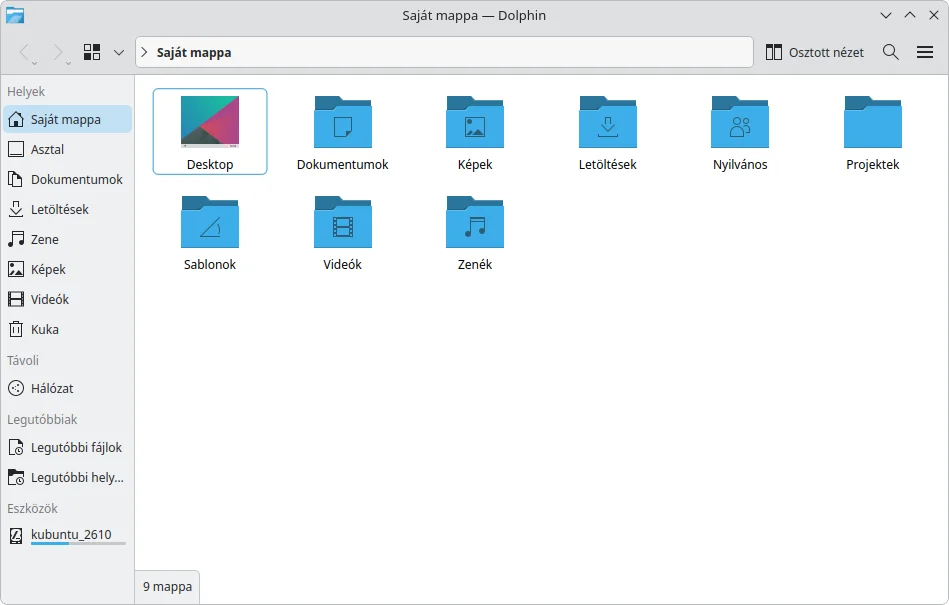Open Legutóbbi helyek entry in sidebar
Screen dimensions: 949x605
click(x=67, y=477)
